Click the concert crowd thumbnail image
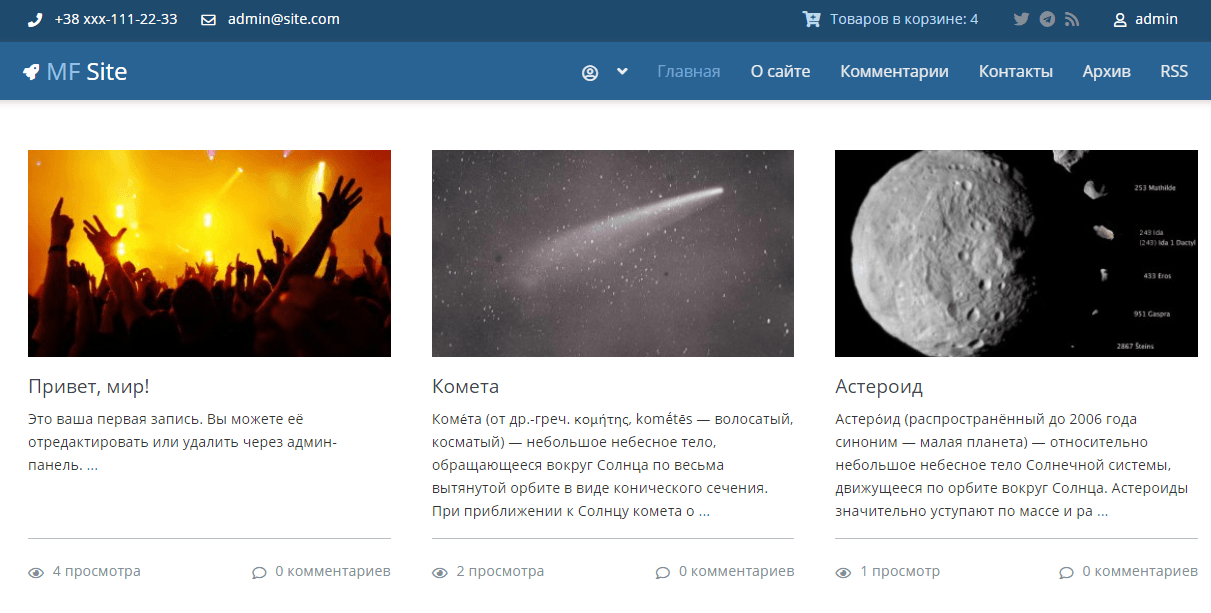 click(209, 253)
